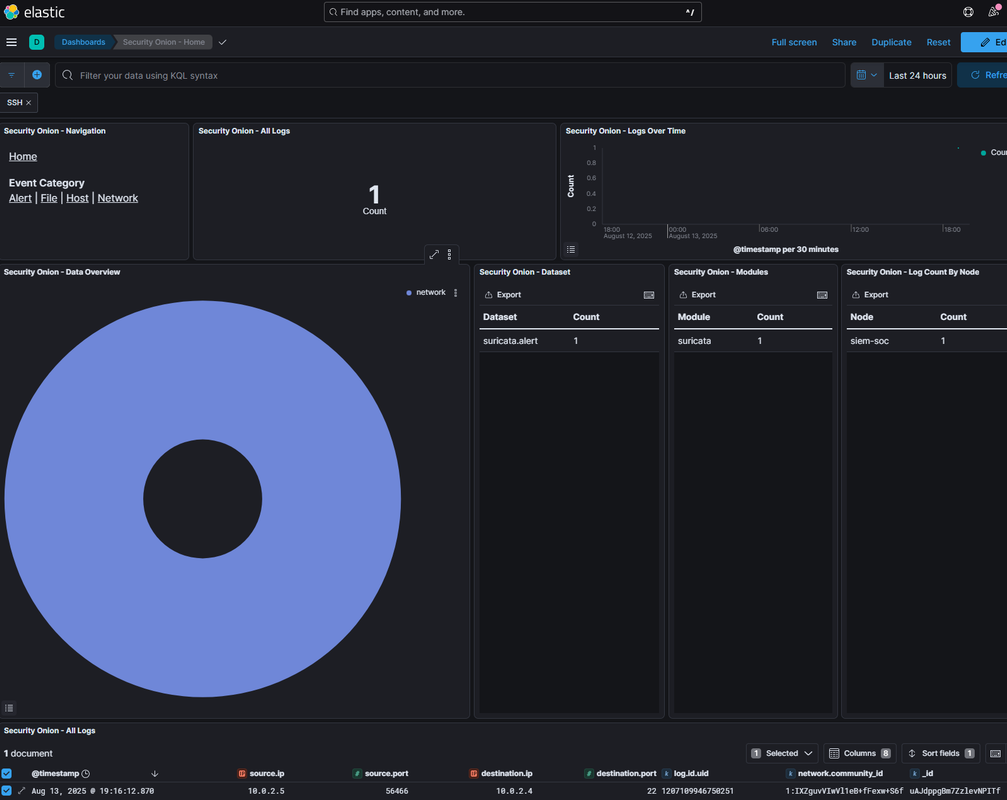Click the network legend color dot
The height and width of the screenshot is (800, 1007).
point(409,293)
